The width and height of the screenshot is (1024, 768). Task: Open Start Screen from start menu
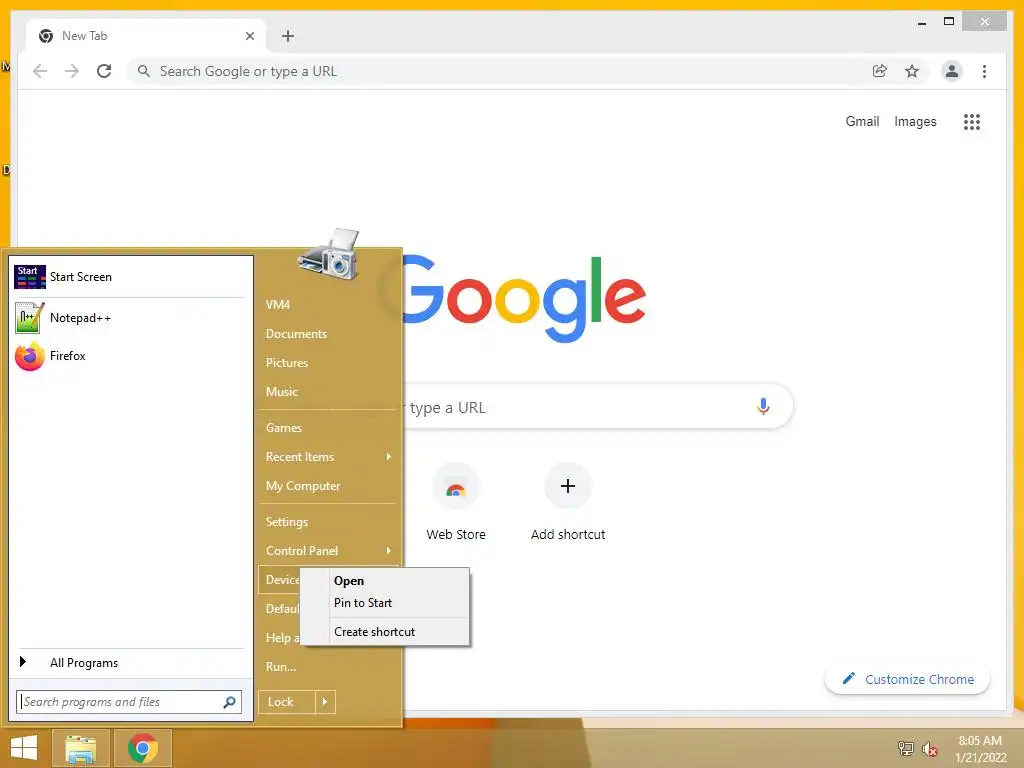click(x=129, y=277)
